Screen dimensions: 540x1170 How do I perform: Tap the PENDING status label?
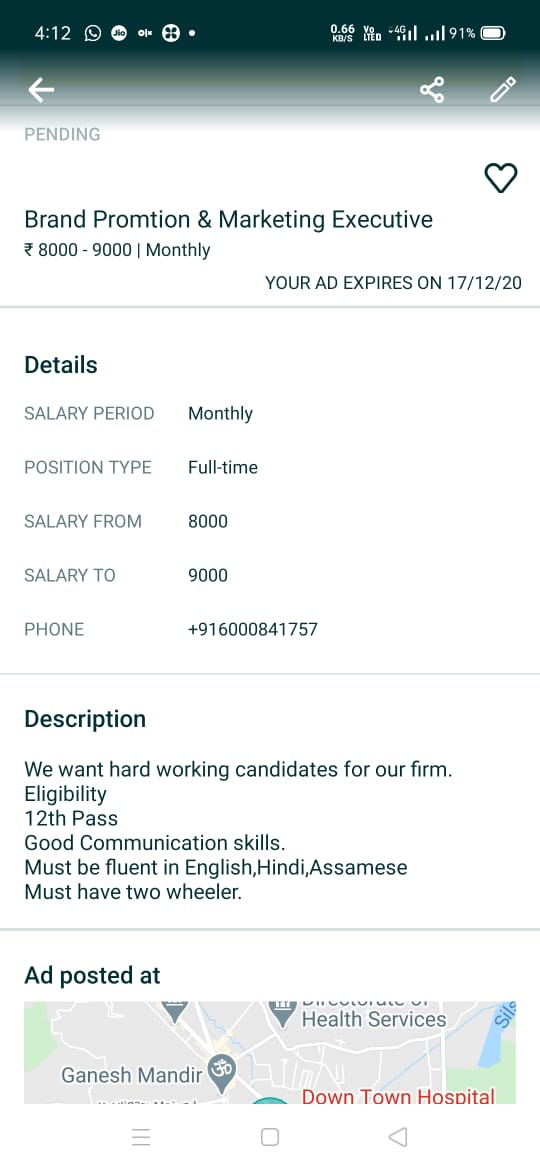click(x=63, y=134)
